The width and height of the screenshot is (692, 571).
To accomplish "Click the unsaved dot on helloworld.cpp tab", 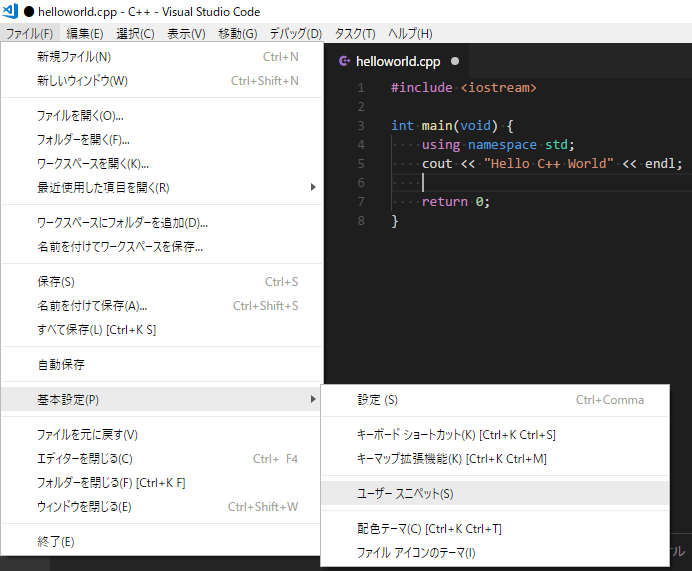I will 455,61.
